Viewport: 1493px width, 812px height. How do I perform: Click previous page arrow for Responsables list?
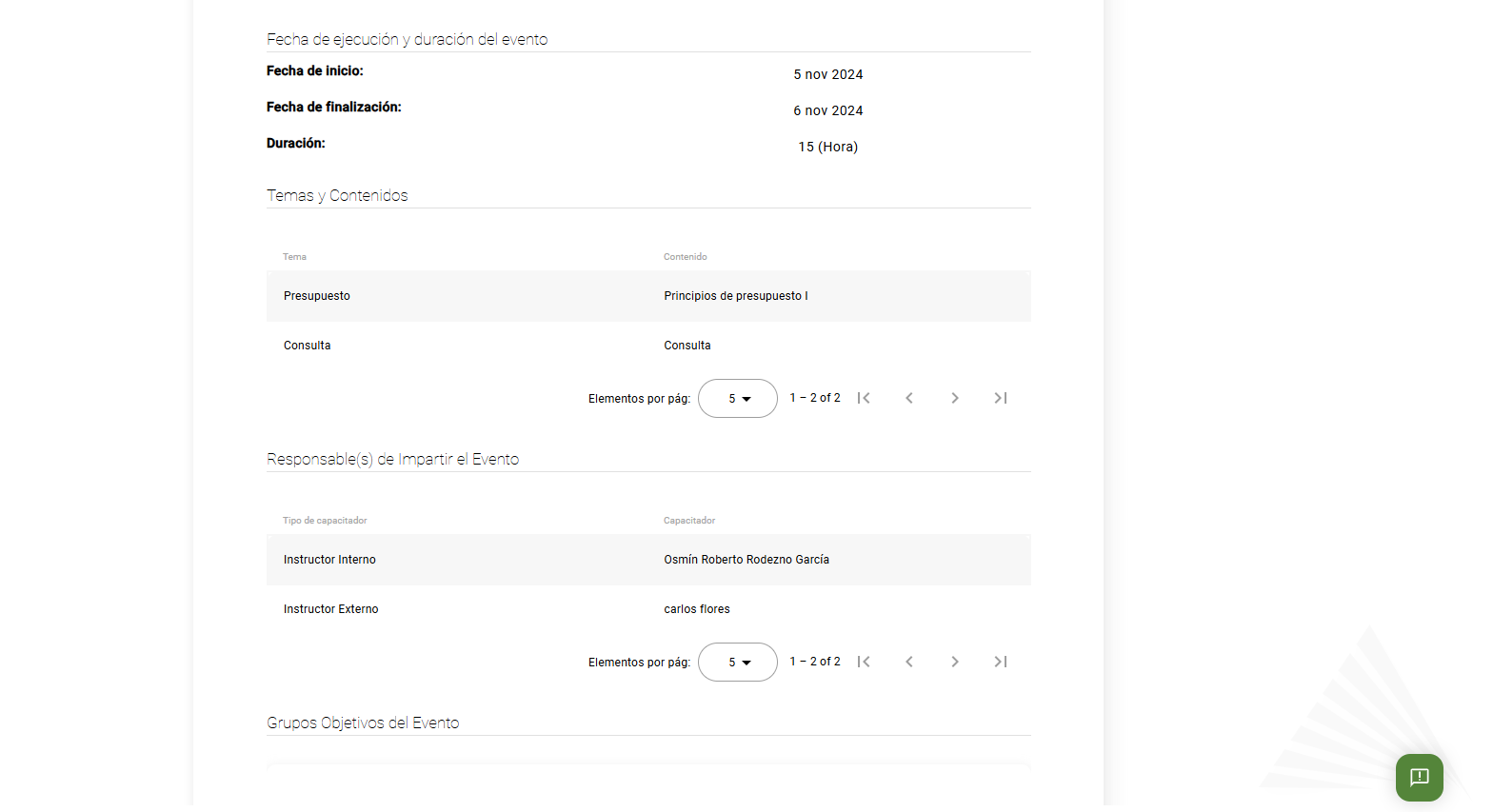coord(908,662)
